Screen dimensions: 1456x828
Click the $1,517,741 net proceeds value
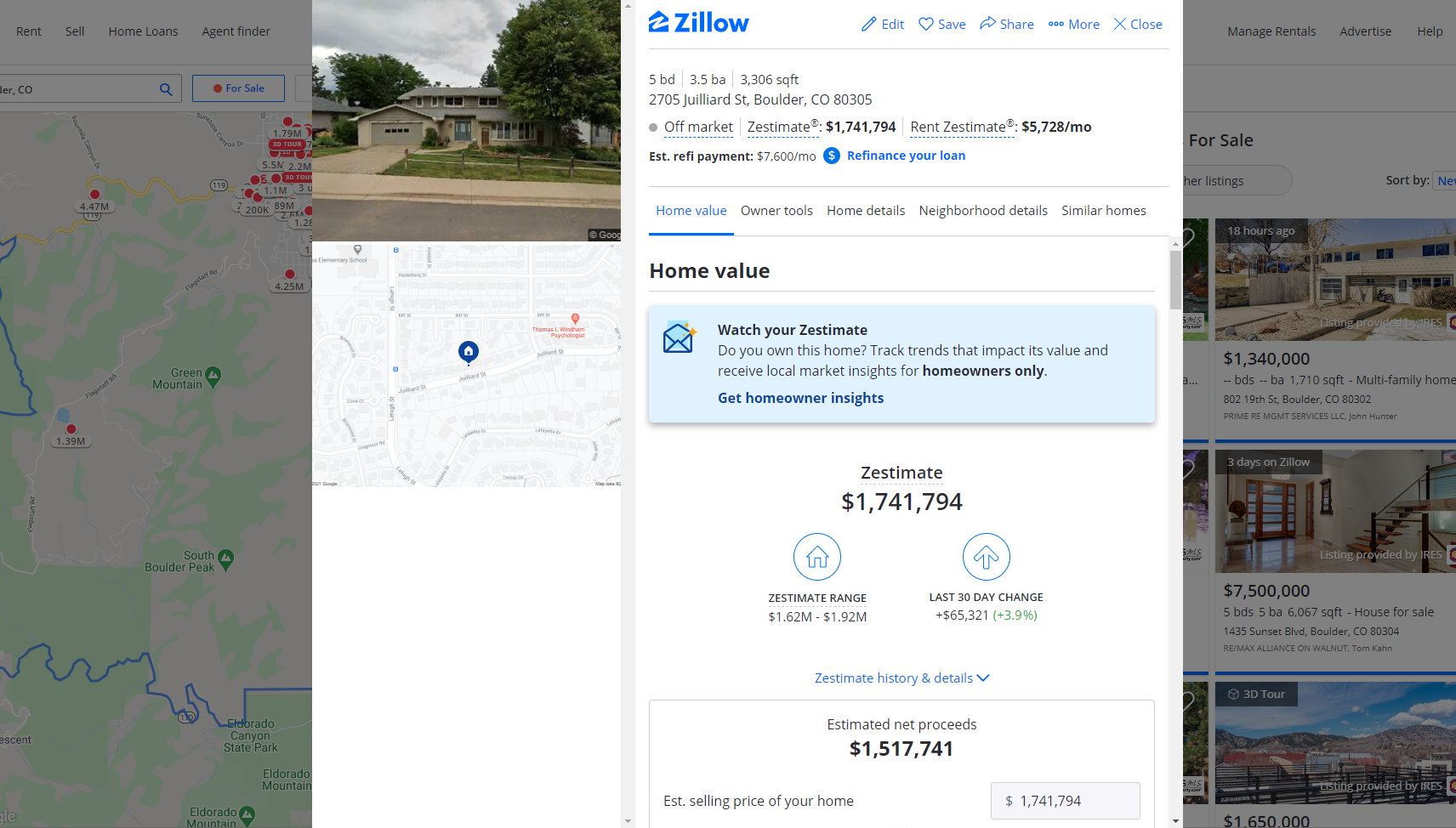click(901, 749)
